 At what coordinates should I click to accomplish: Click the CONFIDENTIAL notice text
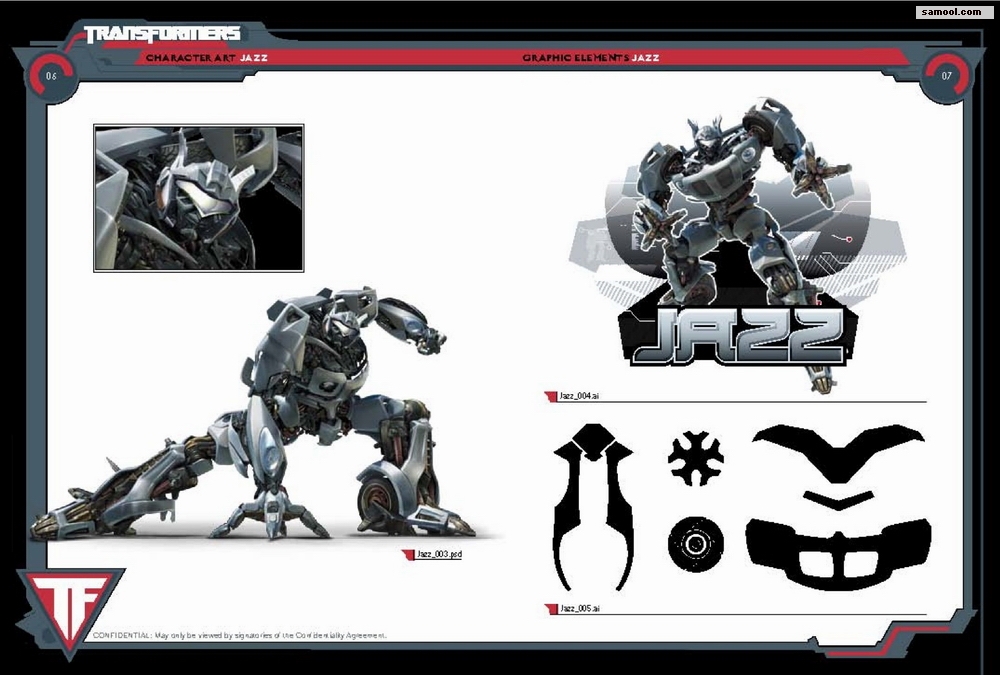240,635
